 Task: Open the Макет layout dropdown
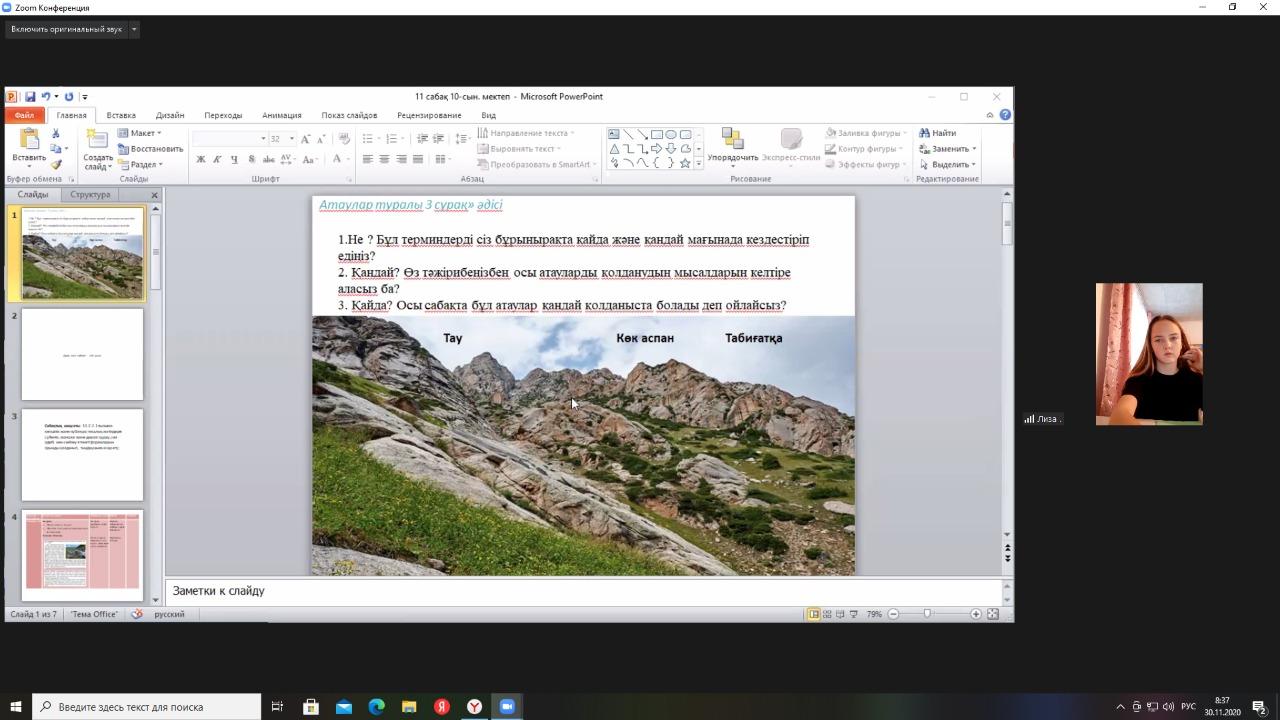tap(140, 133)
